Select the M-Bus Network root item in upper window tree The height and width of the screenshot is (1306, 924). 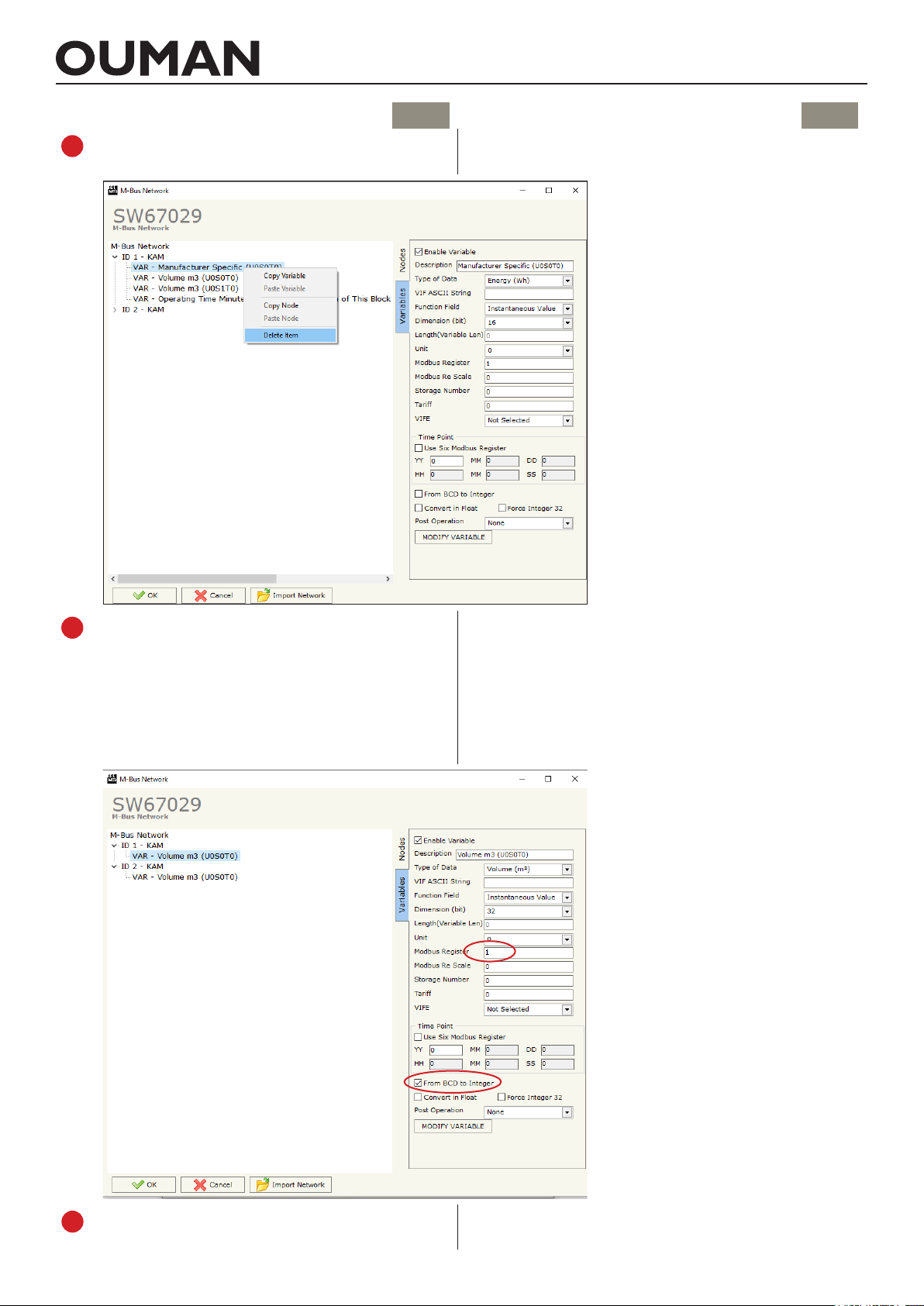[140, 246]
